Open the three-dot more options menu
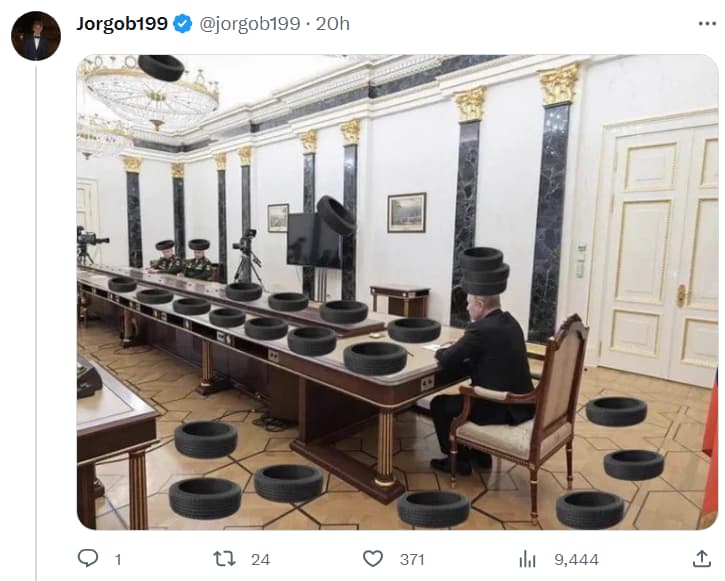Image resolution: width=725 pixels, height=581 pixels. [707, 24]
